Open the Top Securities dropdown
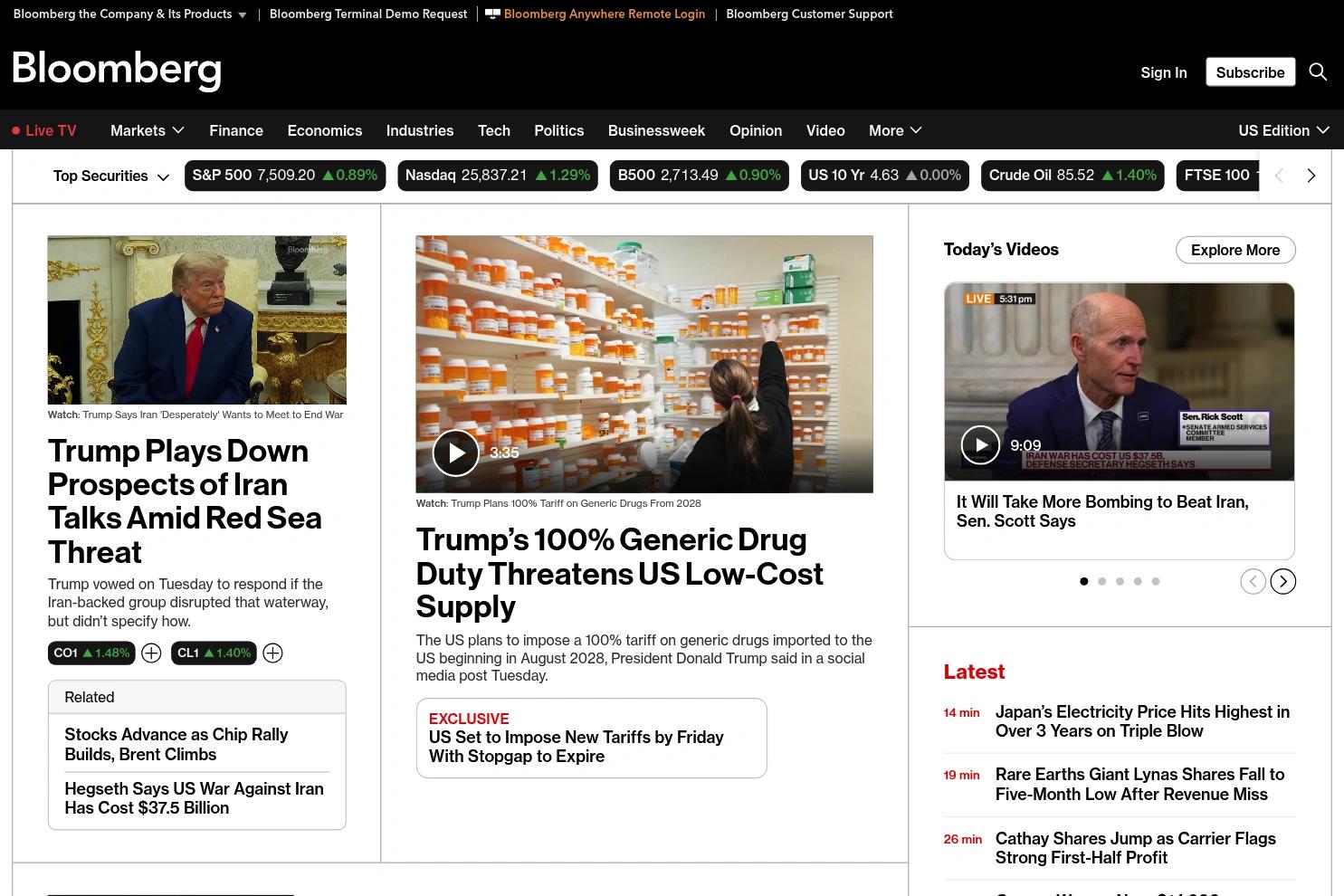This screenshot has height=896, width=1344. pyautogui.click(x=111, y=176)
